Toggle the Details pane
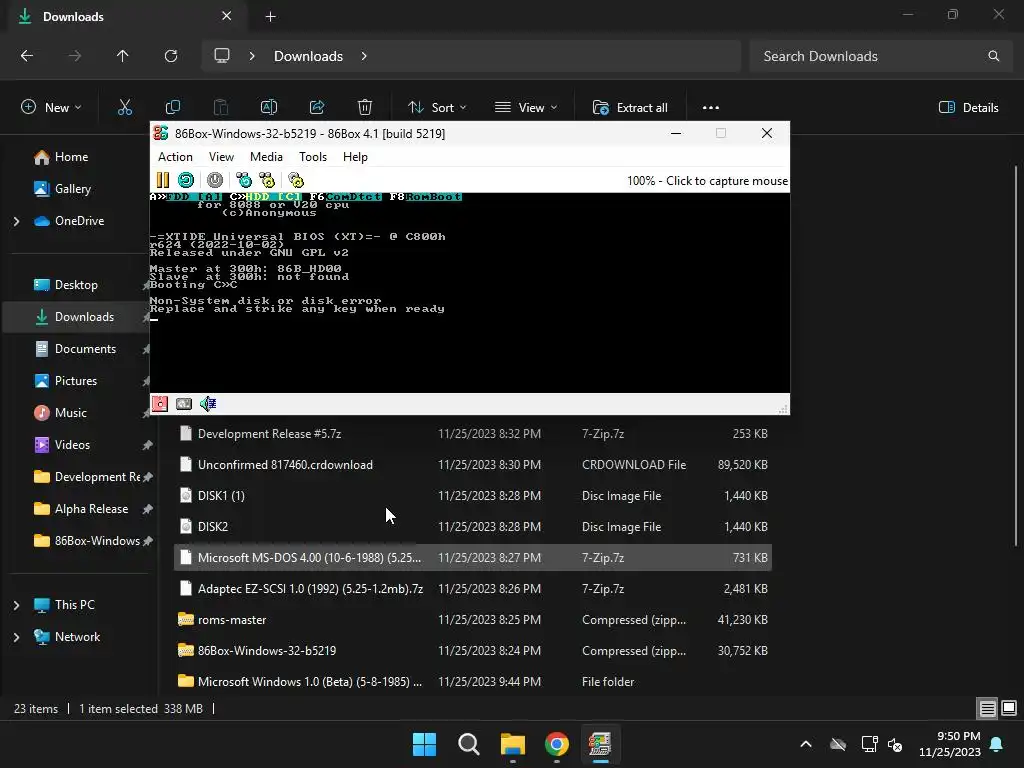This screenshot has height=768, width=1024. tap(968, 108)
